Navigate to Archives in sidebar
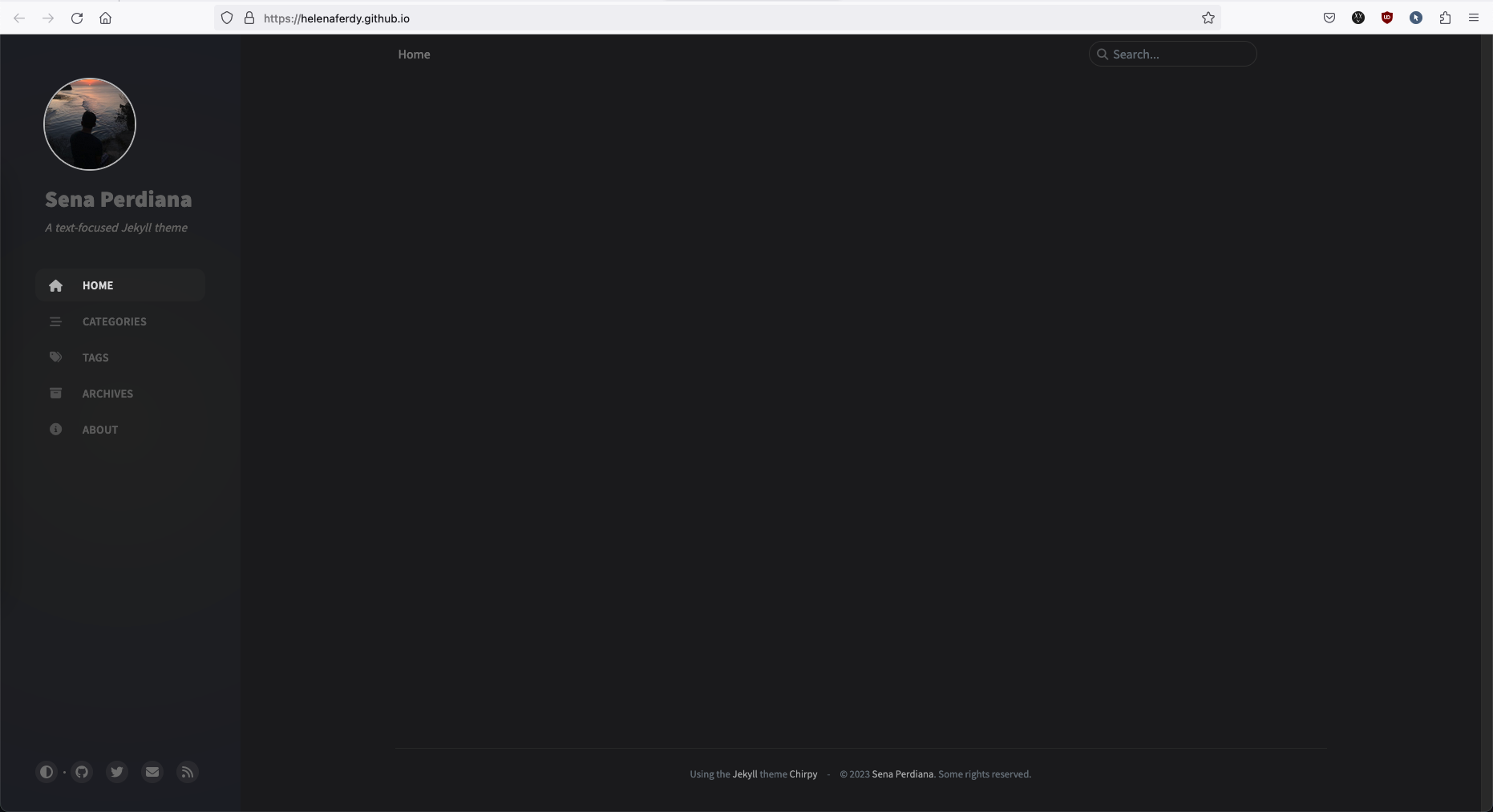Viewport: 1493px width, 812px height. pyautogui.click(x=107, y=394)
